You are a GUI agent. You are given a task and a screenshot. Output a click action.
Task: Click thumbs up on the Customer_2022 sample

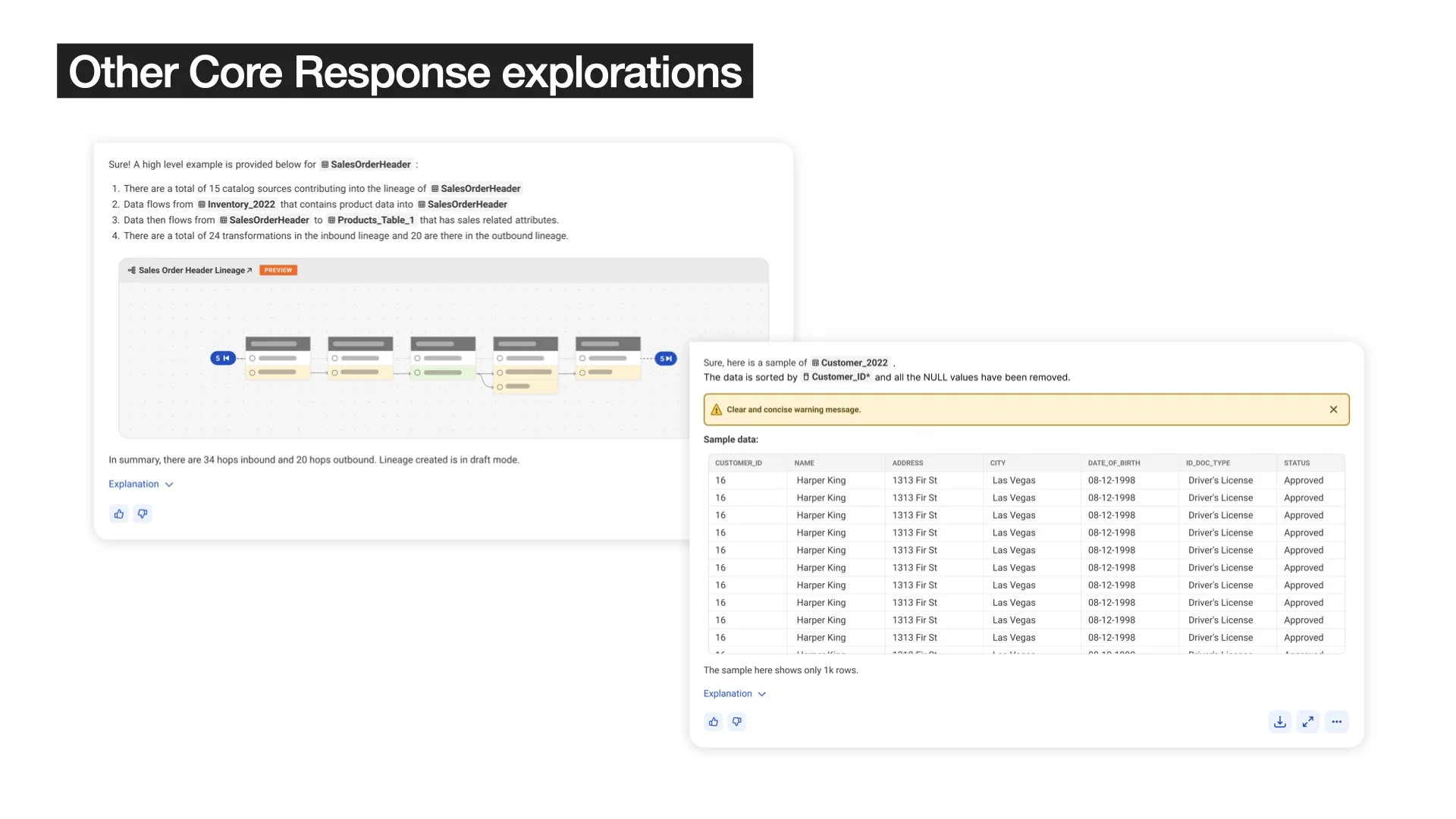[x=714, y=722]
